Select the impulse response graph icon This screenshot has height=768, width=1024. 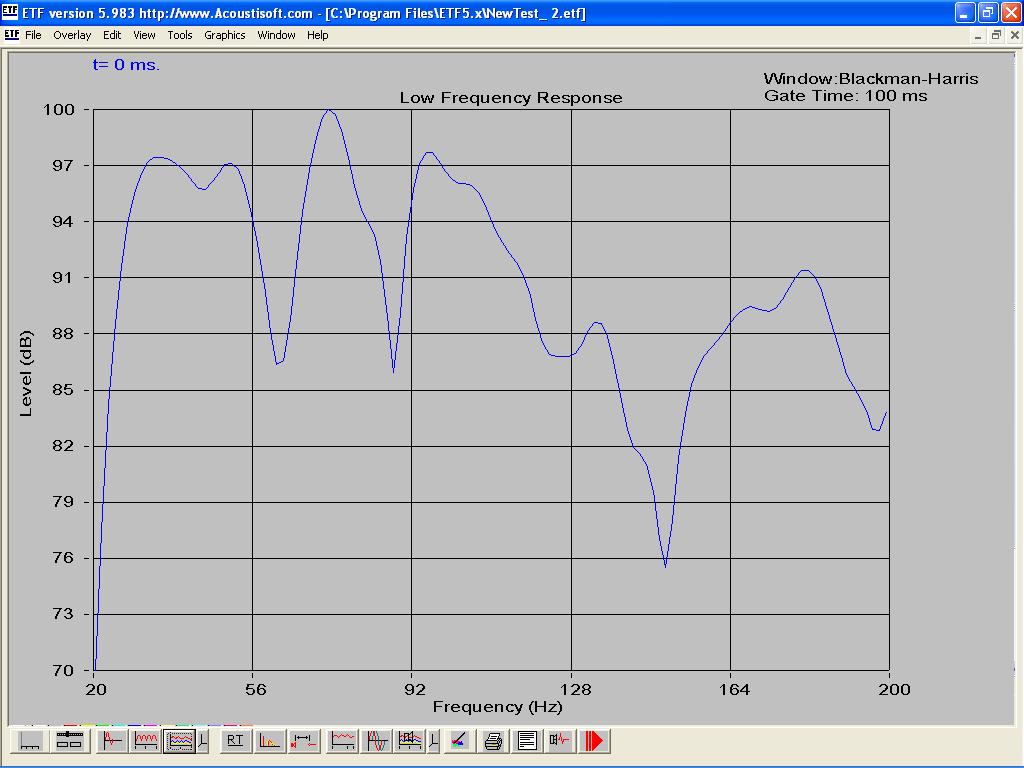point(112,741)
